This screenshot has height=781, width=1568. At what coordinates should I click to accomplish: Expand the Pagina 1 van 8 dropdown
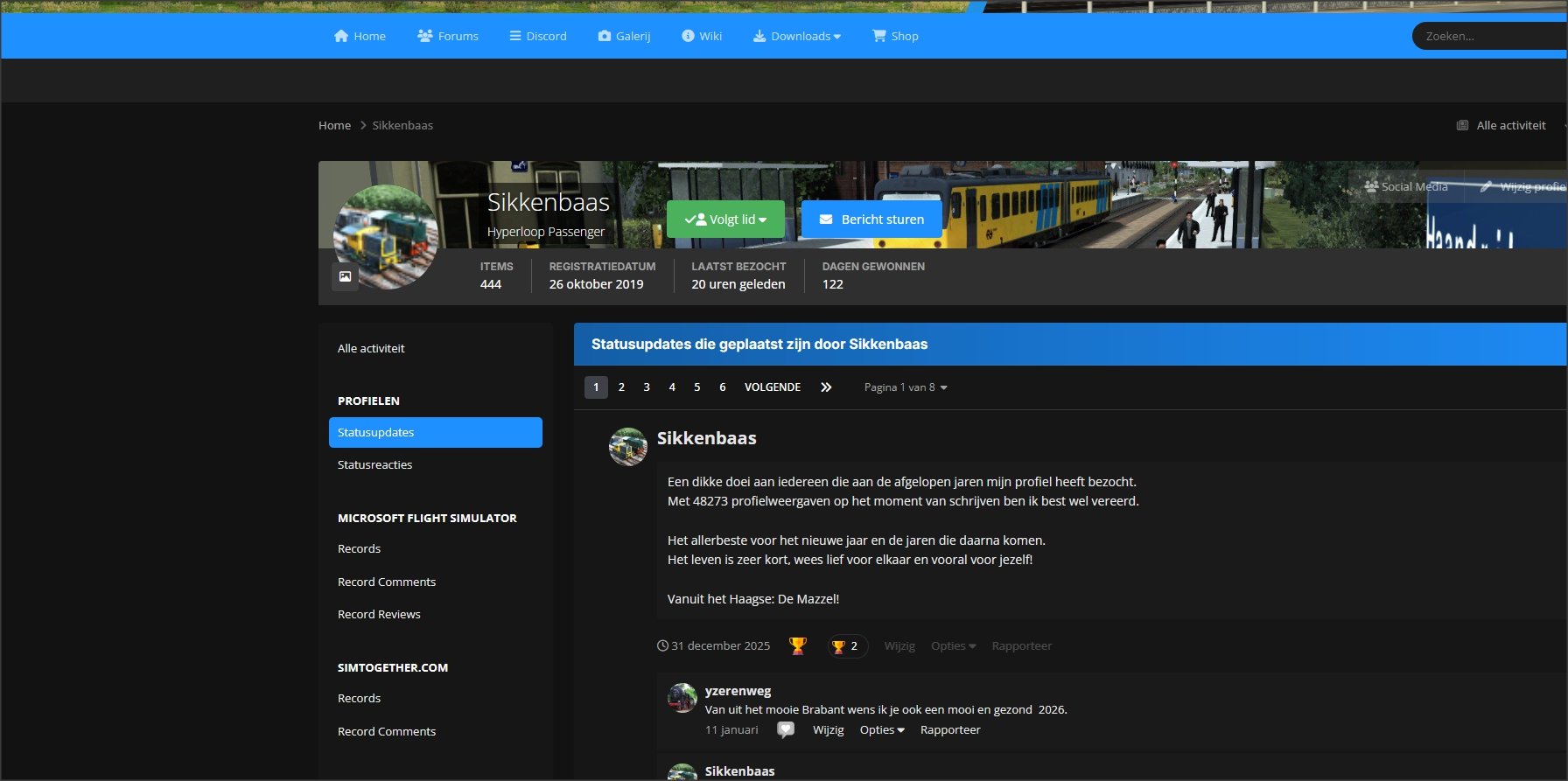point(906,387)
